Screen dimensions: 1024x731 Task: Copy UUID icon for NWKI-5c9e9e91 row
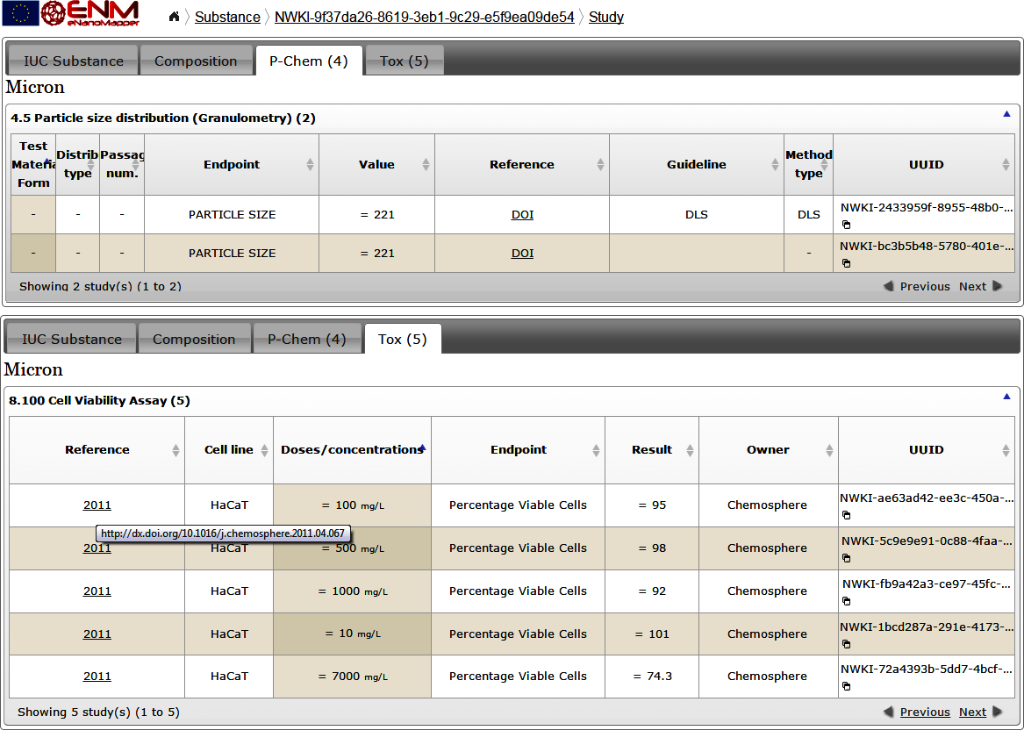846,558
